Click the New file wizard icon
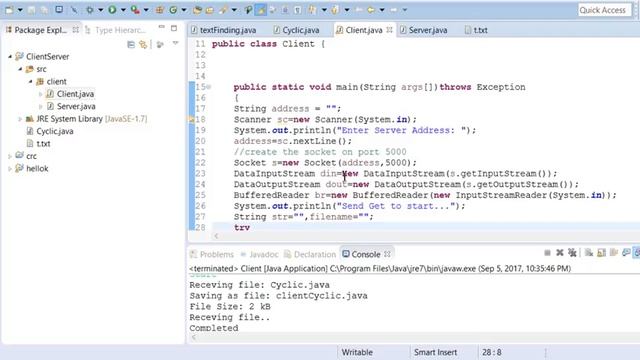 9,10
